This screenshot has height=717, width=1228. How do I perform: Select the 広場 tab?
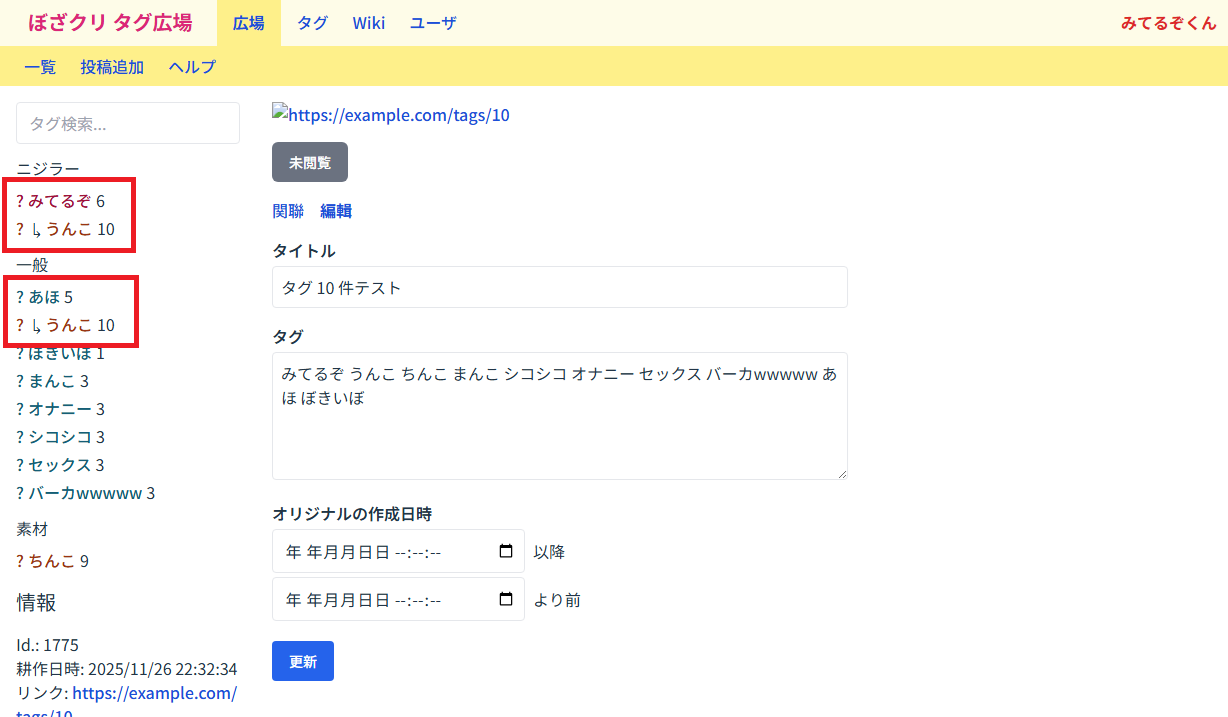(x=249, y=23)
